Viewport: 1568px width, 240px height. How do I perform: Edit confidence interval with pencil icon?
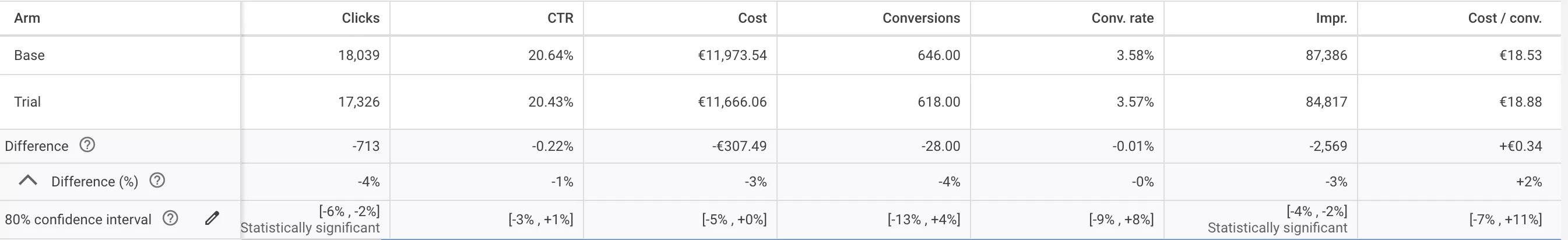(x=212, y=218)
